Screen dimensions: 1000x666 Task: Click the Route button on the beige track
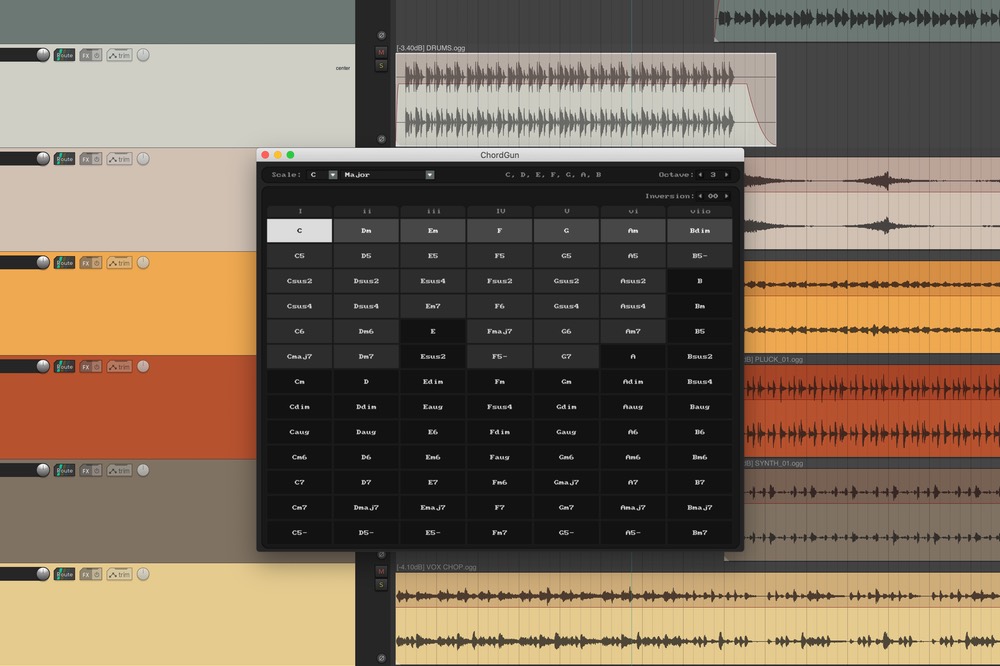pos(64,159)
